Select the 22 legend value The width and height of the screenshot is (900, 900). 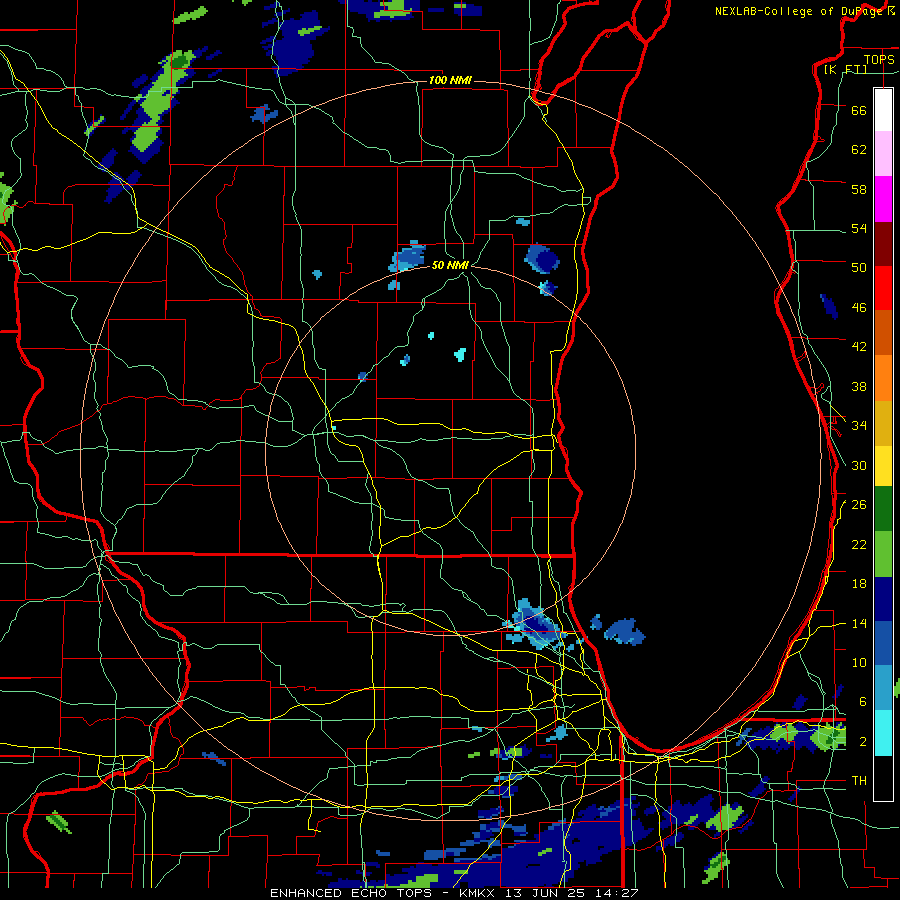tap(859, 544)
